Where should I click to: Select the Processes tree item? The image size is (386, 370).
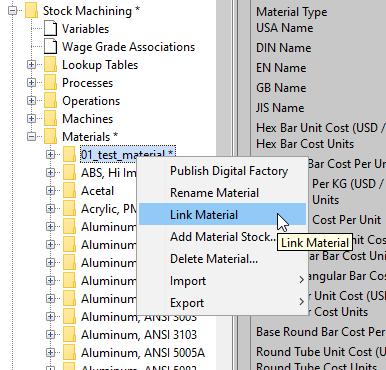pyautogui.click(x=87, y=83)
